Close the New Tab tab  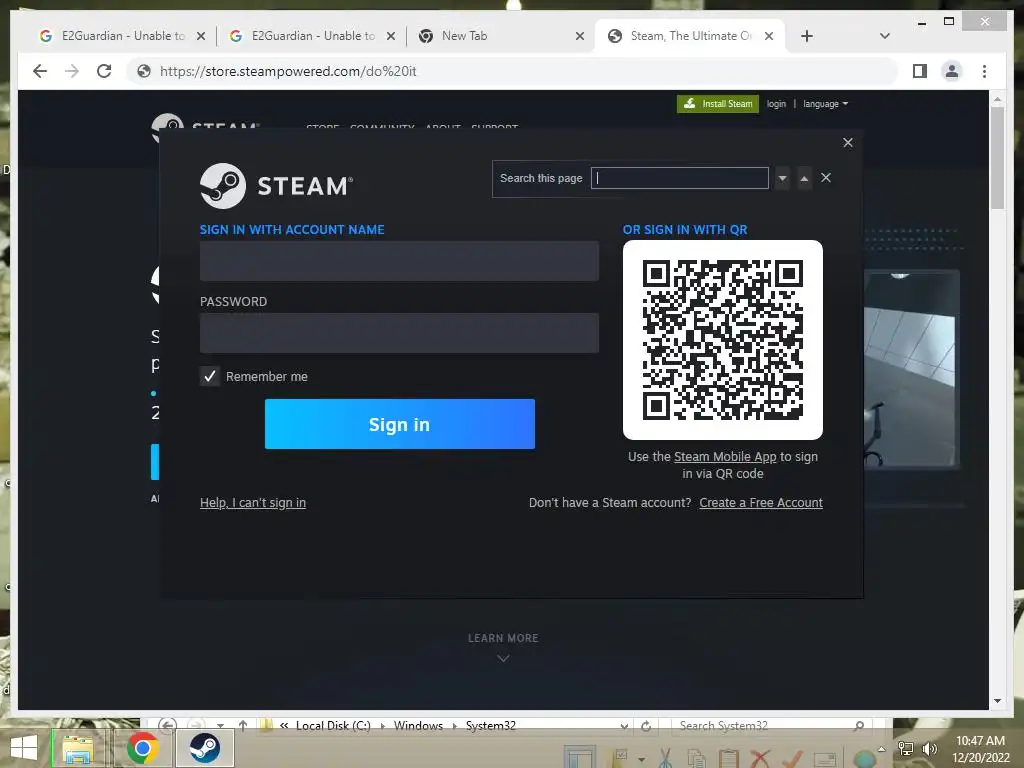click(x=579, y=36)
